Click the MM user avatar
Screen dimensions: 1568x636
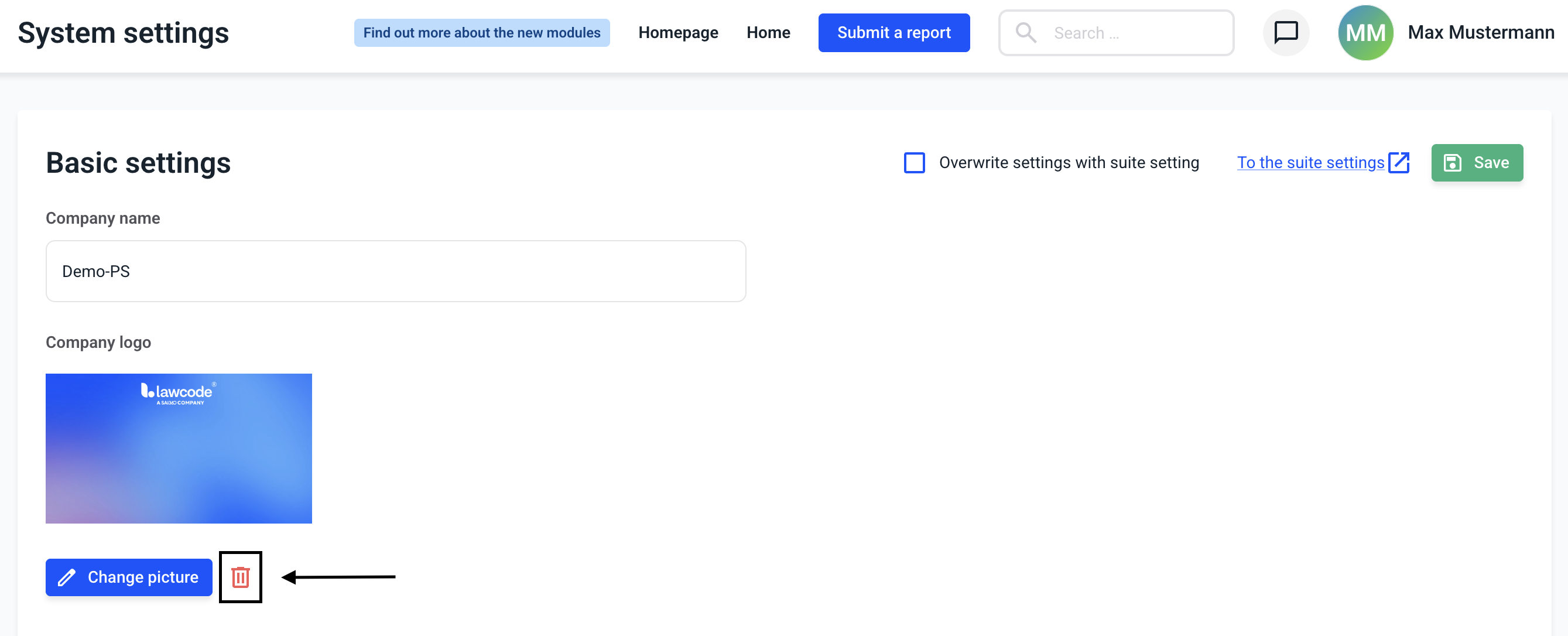pos(1365,32)
